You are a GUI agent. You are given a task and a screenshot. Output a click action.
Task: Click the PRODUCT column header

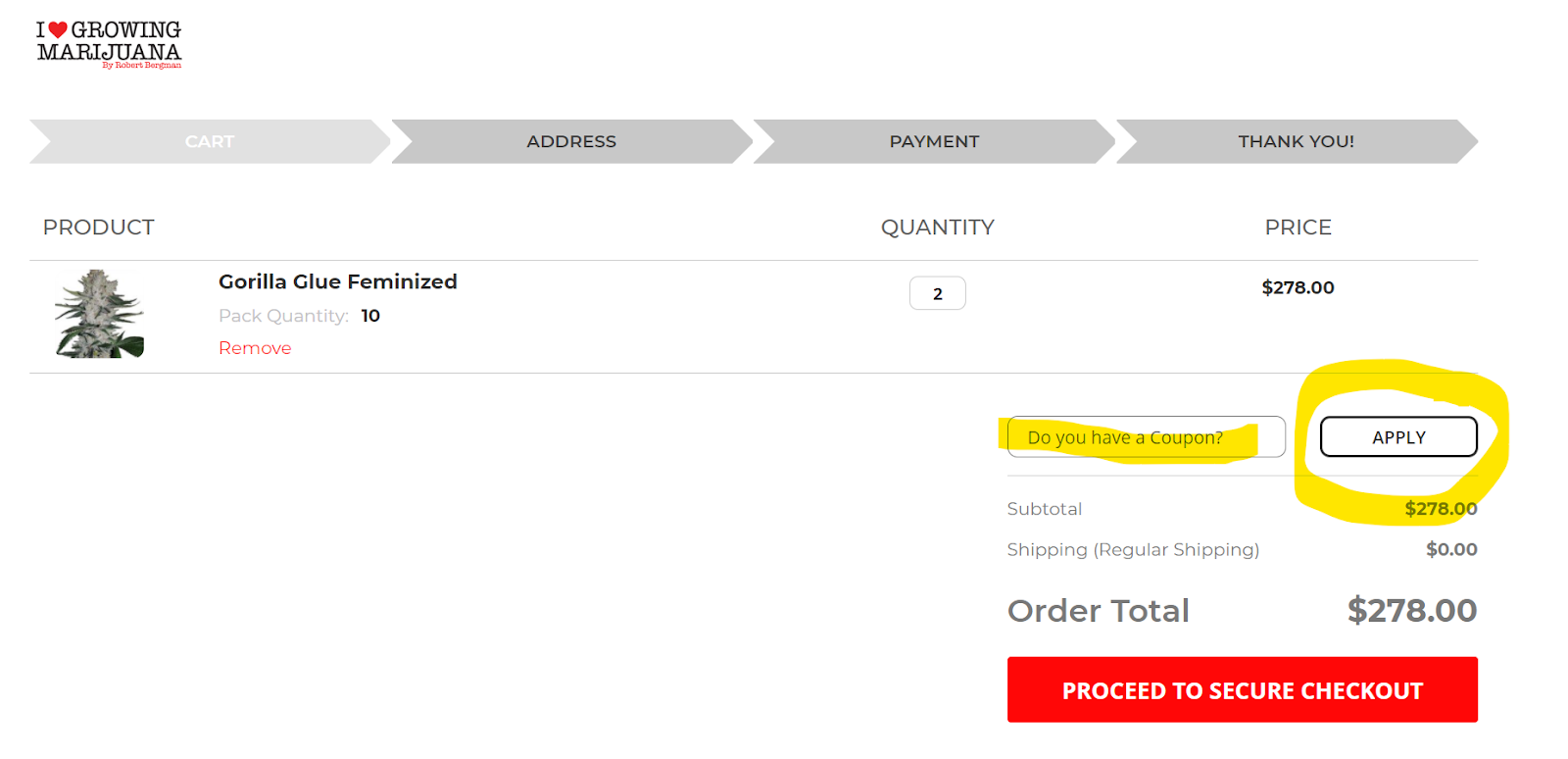coord(99,228)
